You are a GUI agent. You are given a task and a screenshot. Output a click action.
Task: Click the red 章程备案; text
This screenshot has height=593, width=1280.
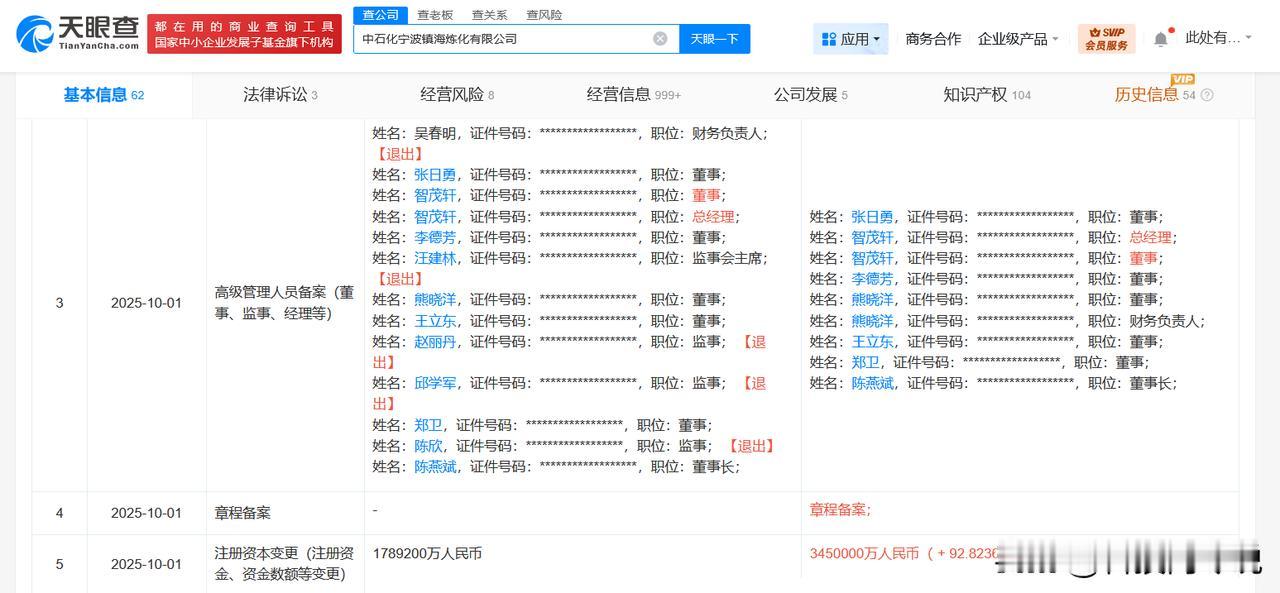840,510
